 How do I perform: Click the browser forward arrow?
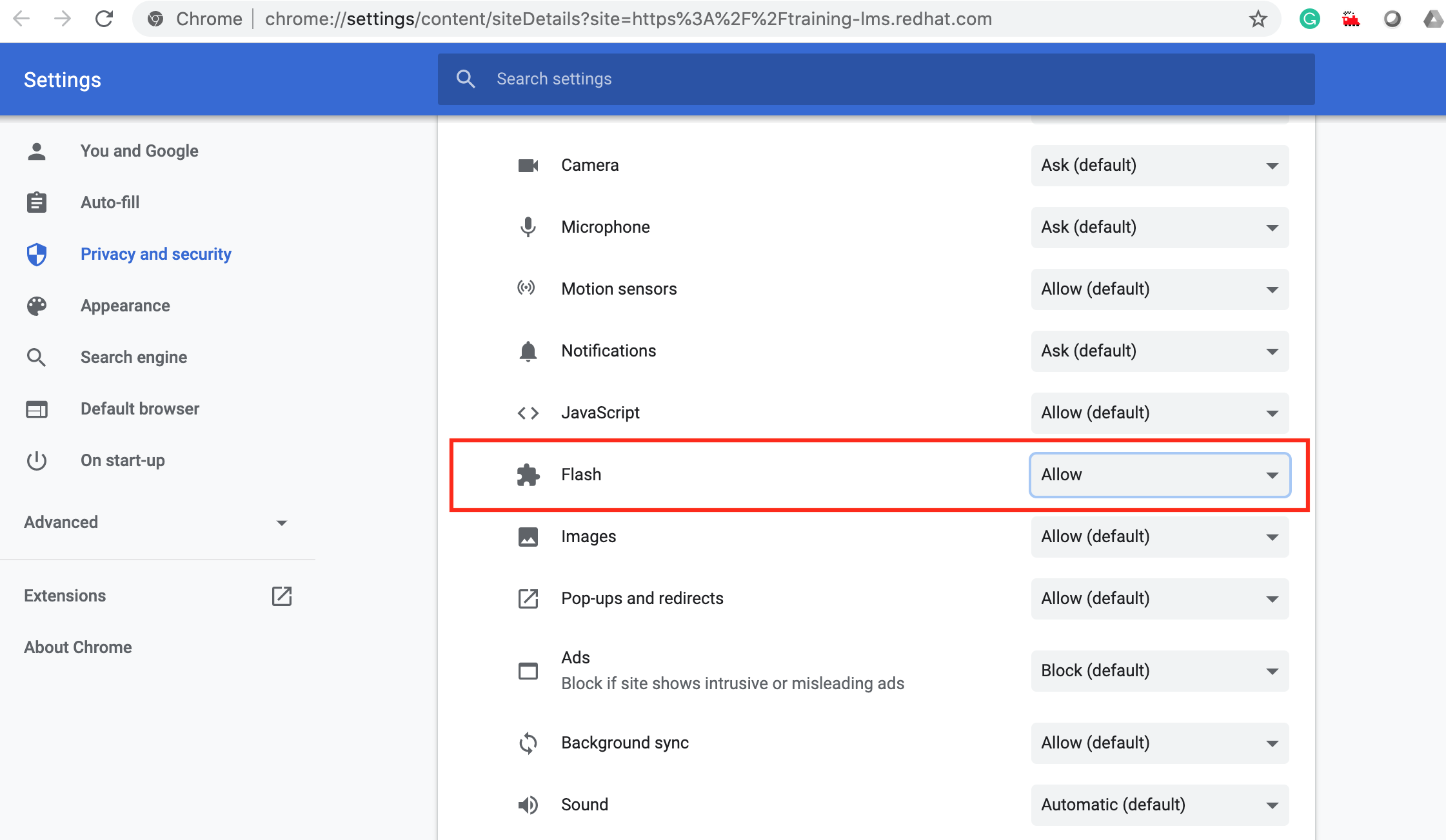coord(63,19)
